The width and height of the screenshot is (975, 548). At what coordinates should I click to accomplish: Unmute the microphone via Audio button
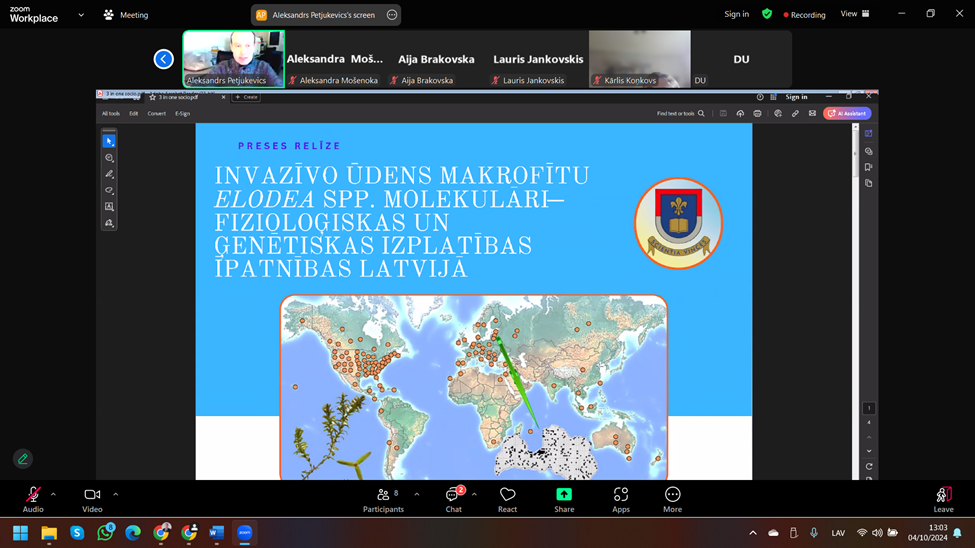(33, 499)
